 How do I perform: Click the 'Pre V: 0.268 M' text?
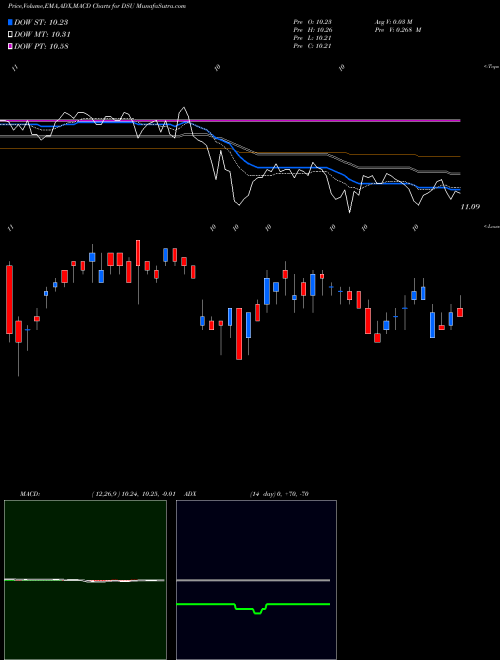click(398, 30)
